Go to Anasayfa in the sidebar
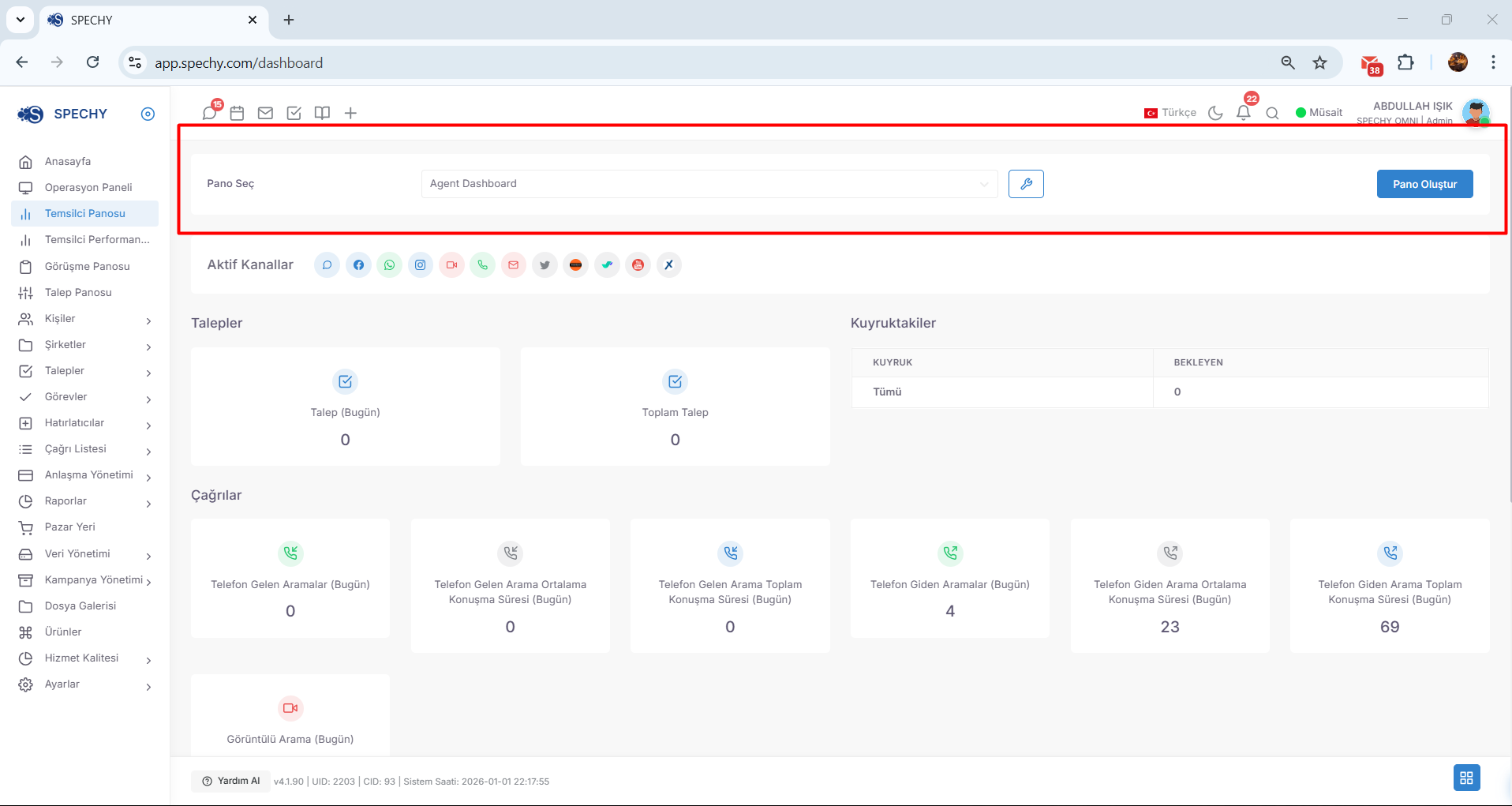The image size is (1512, 806). click(x=85, y=162)
